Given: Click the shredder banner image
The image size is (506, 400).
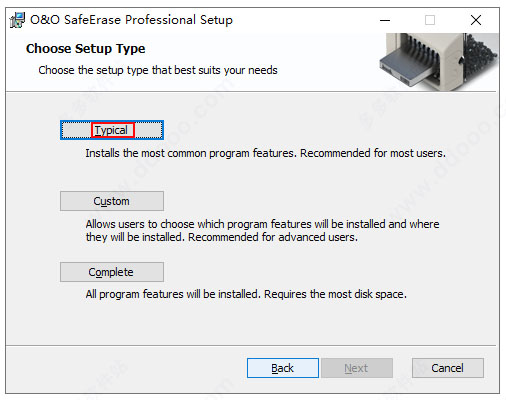Looking at the screenshot, I should pyautogui.click(x=439, y=62).
